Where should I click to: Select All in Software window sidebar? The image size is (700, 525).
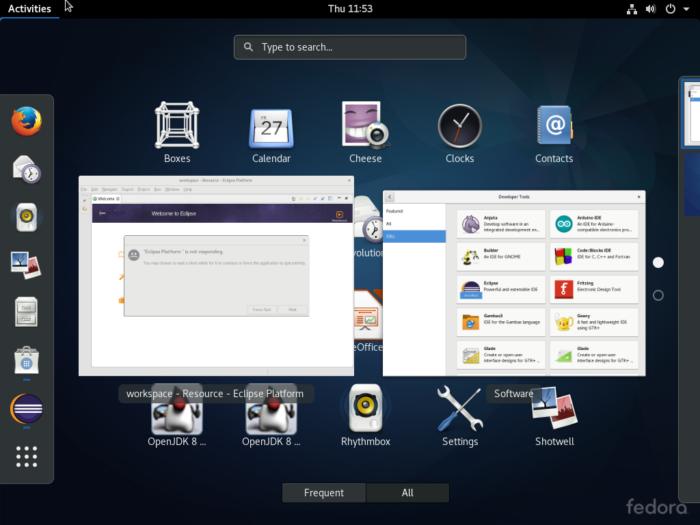point(389,224)
